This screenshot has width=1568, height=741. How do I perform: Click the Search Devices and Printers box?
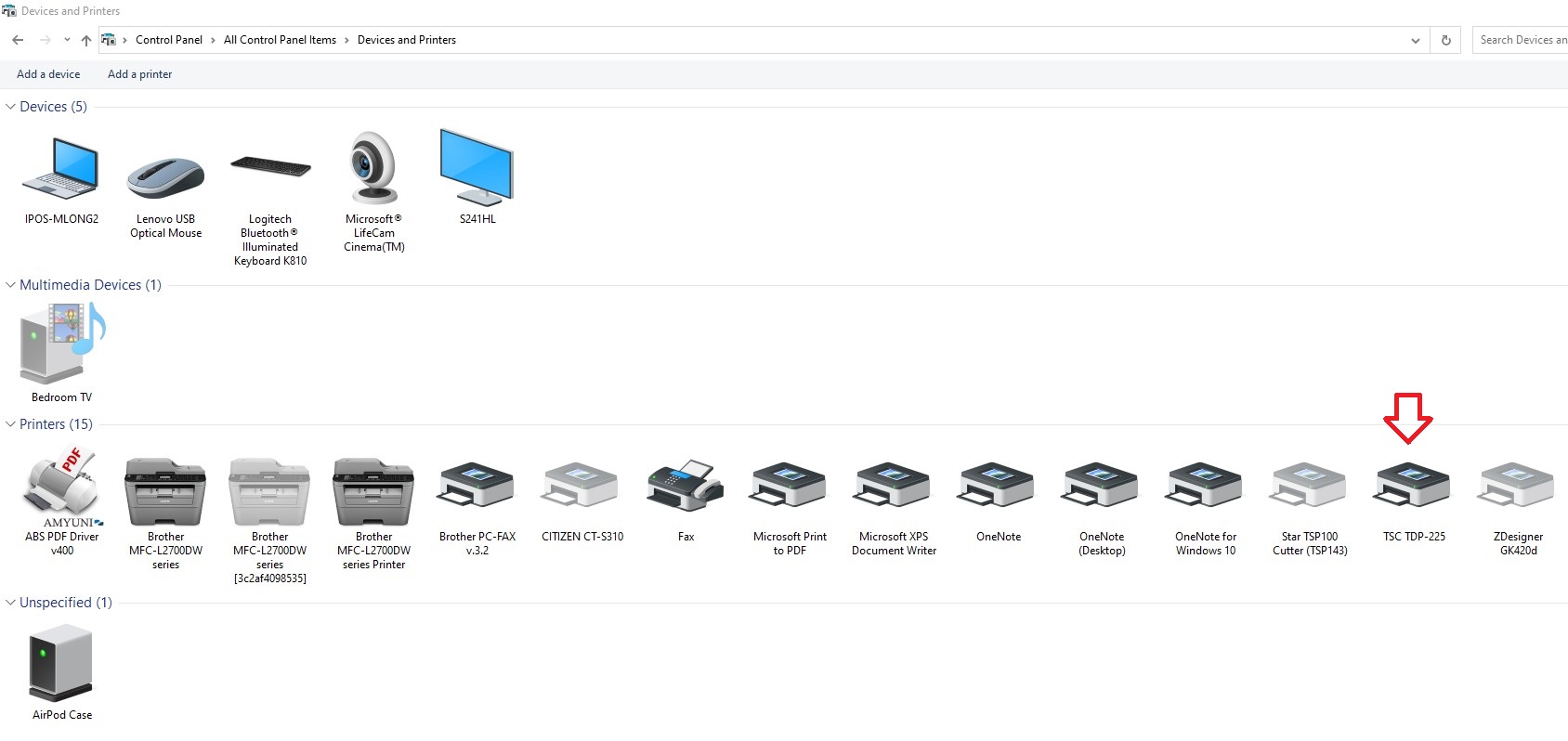pos(1522,40)
